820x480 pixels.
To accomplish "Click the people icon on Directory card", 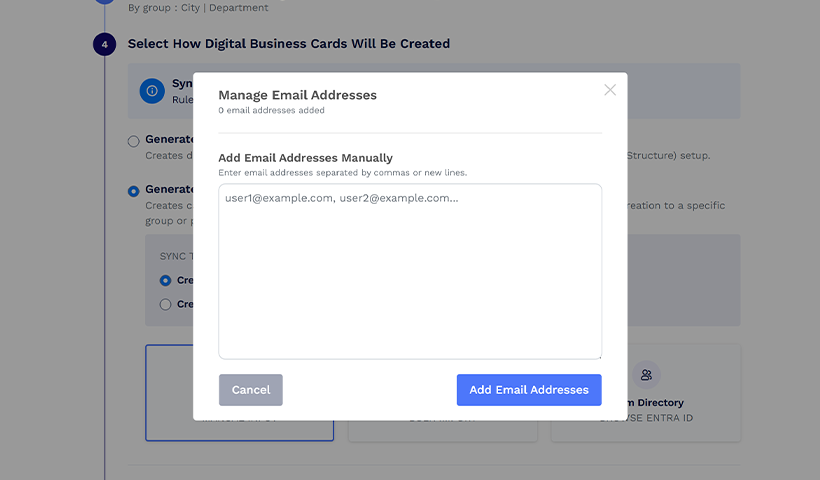I will 646,375.
